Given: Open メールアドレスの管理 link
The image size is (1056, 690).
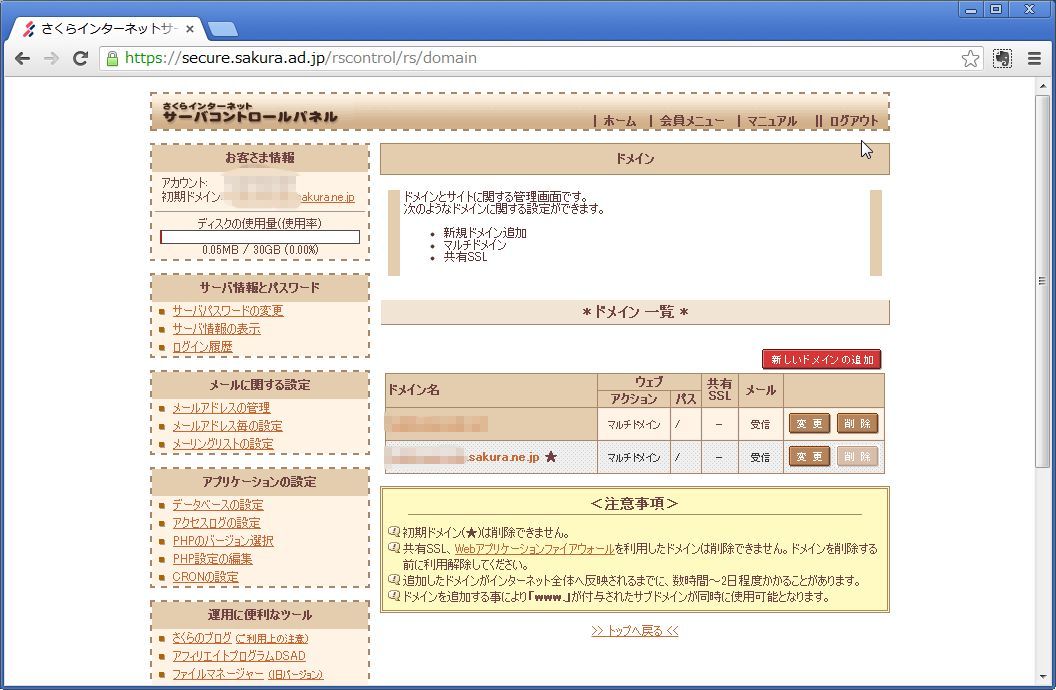Looking at the screenshot, I should 221,408.
